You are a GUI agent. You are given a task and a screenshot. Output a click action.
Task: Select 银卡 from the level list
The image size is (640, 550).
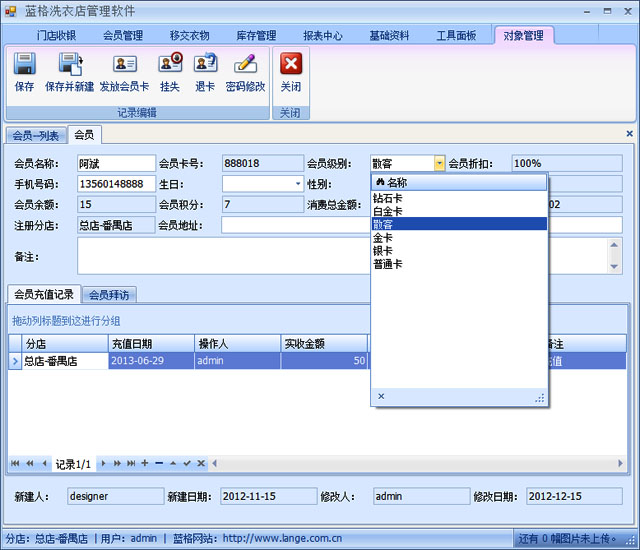(x=459, y=251)
